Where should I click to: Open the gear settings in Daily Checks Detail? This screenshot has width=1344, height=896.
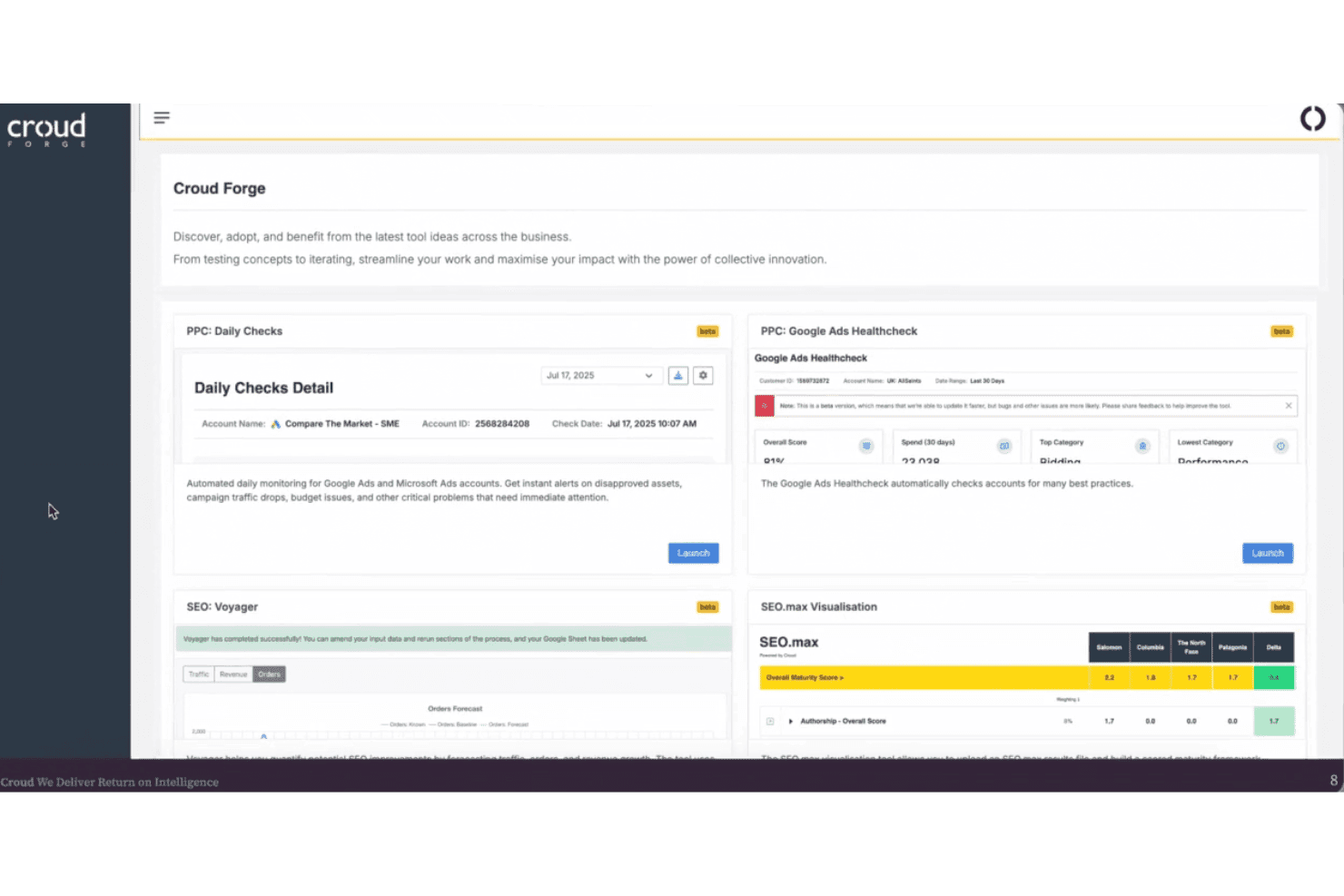[x=703, y=376]
